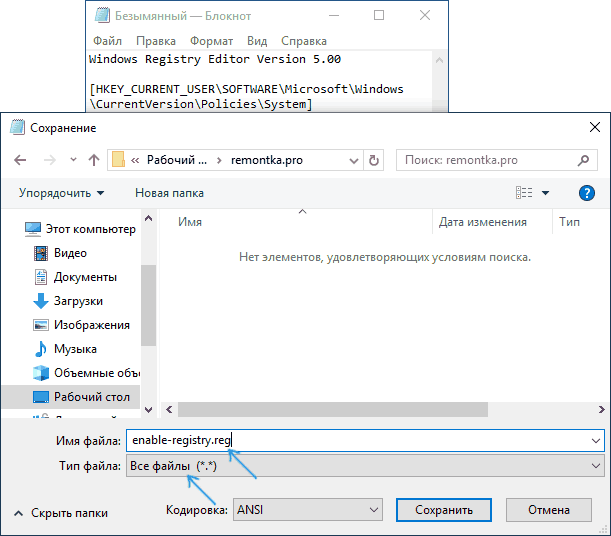Click the view layout icon
The height and width of the screenshot is (536, 611).
pyautogui.click(x=525, y=193)
